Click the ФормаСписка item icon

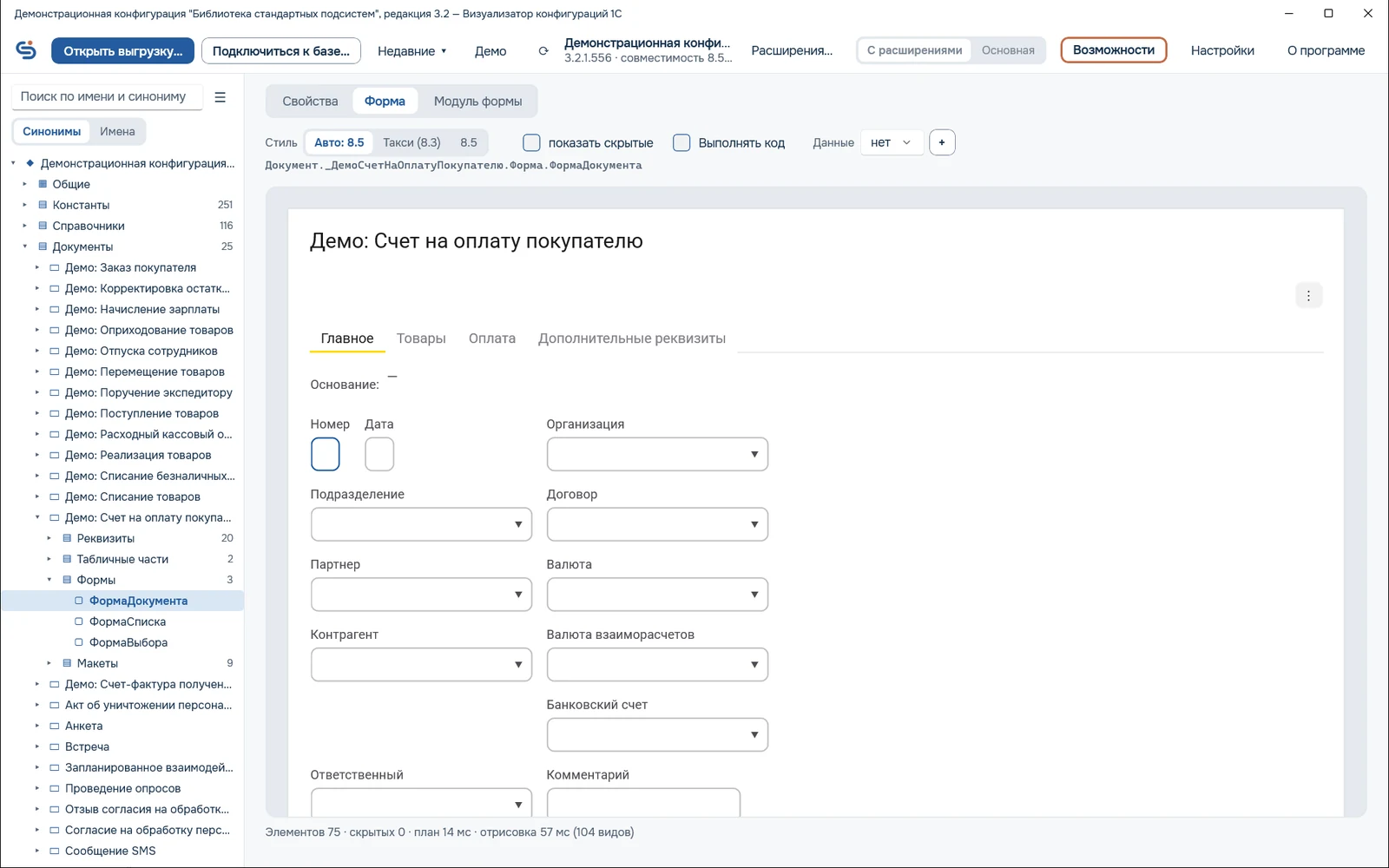pyautogui.click(x=79, y=621)
